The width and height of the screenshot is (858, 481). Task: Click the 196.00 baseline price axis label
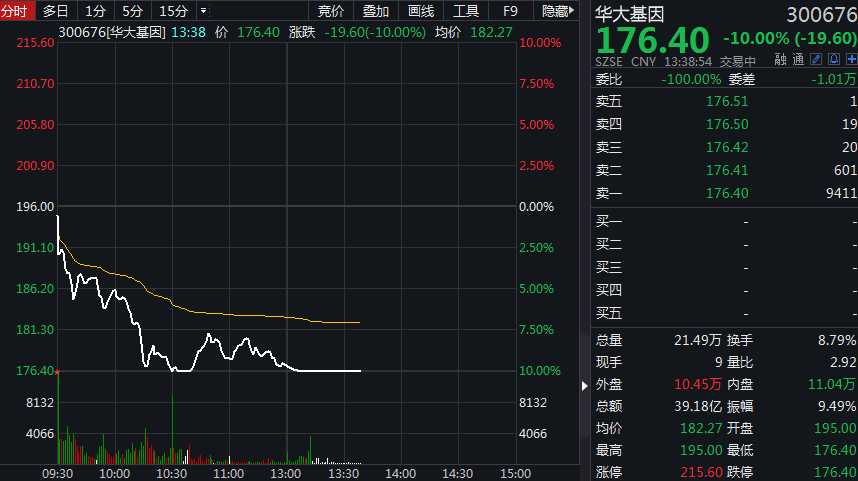pyautogui.click(x=36, y=207)
